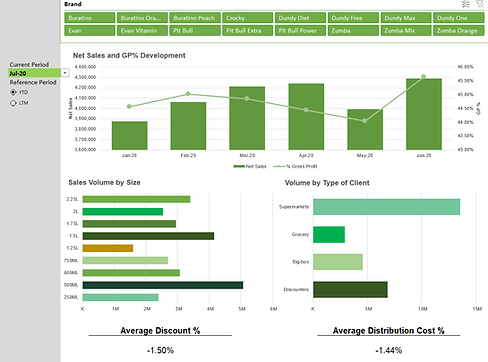488x362 pixels.
Task: Filter by Buratino Peach brand
Action: click(x=195, y=18)
